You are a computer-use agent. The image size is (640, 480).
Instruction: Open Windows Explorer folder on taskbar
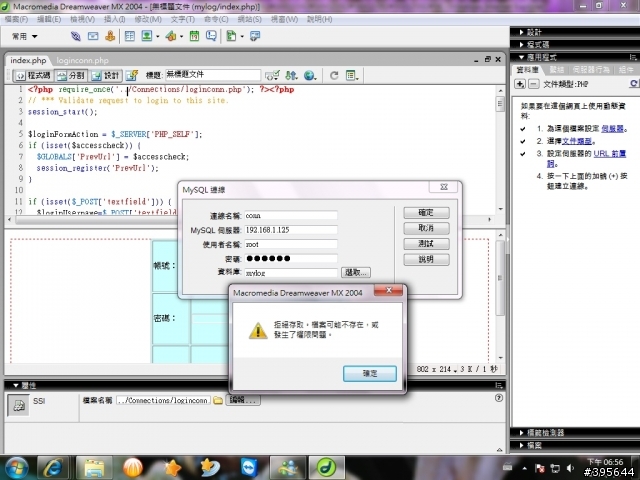94,467
